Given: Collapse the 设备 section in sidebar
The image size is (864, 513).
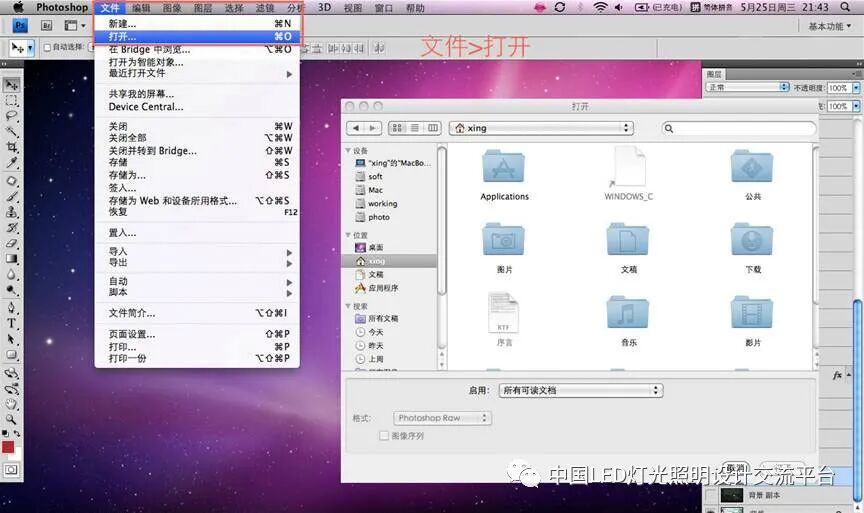Looking at the screenshot, I should tap(348, 150).
